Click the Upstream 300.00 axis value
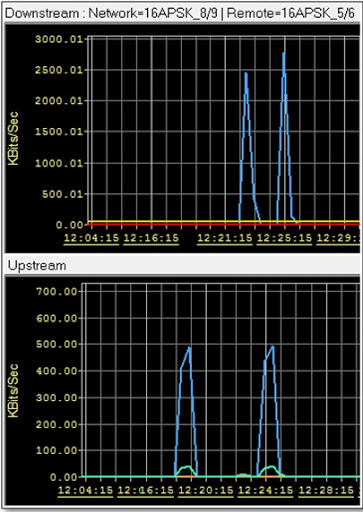The width and height of the screenshot is (363, 512). (x=57, y=398)
